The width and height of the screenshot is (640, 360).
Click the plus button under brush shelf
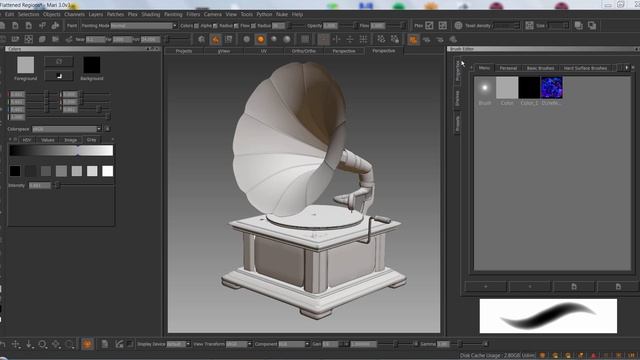point(485,287)
